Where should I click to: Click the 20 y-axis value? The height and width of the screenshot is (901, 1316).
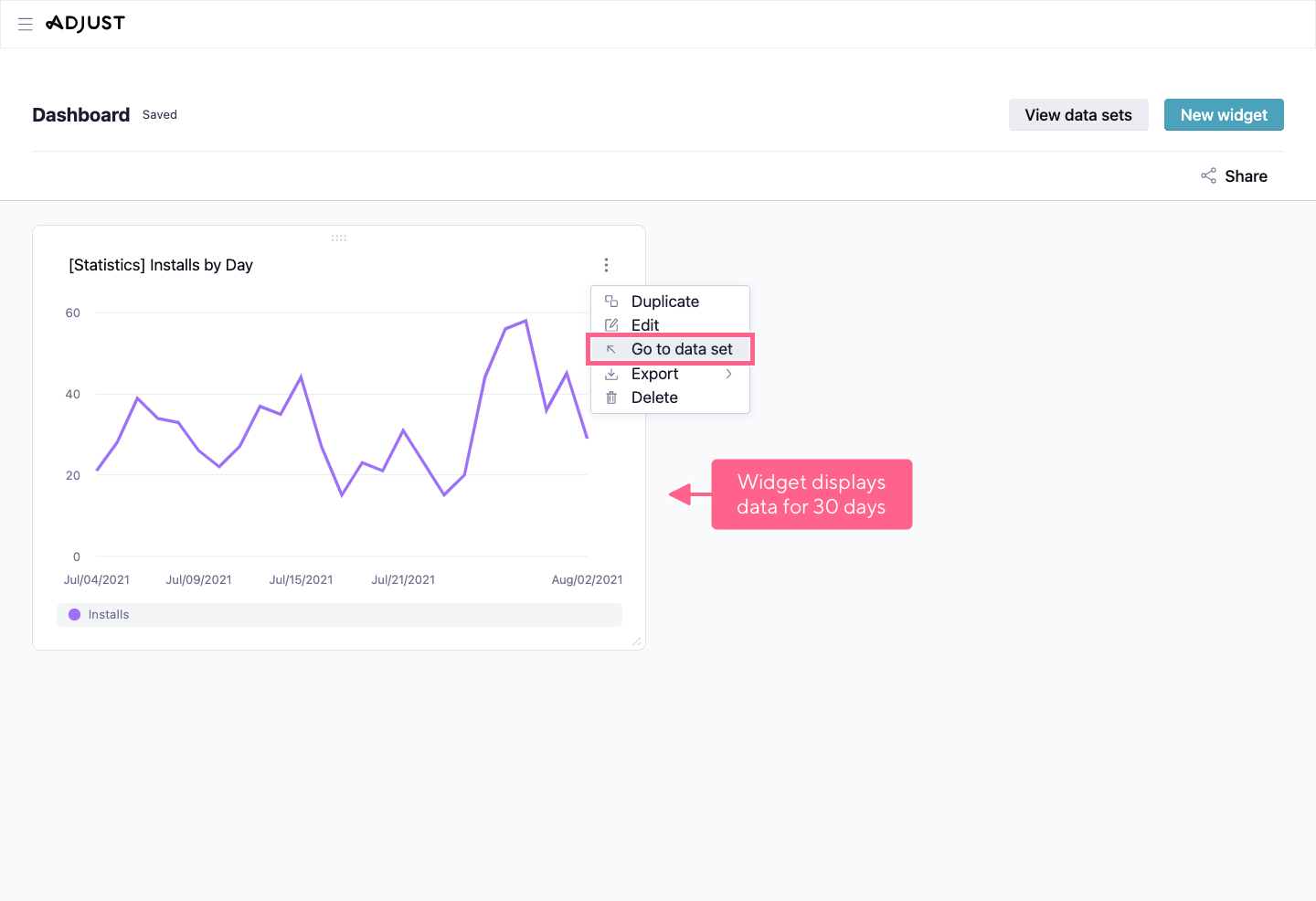[x=73, y=476]
